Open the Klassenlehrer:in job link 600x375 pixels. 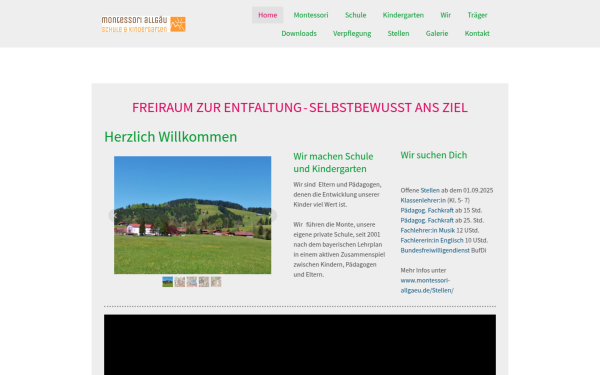pyautogui.click(x=423, y=200)
